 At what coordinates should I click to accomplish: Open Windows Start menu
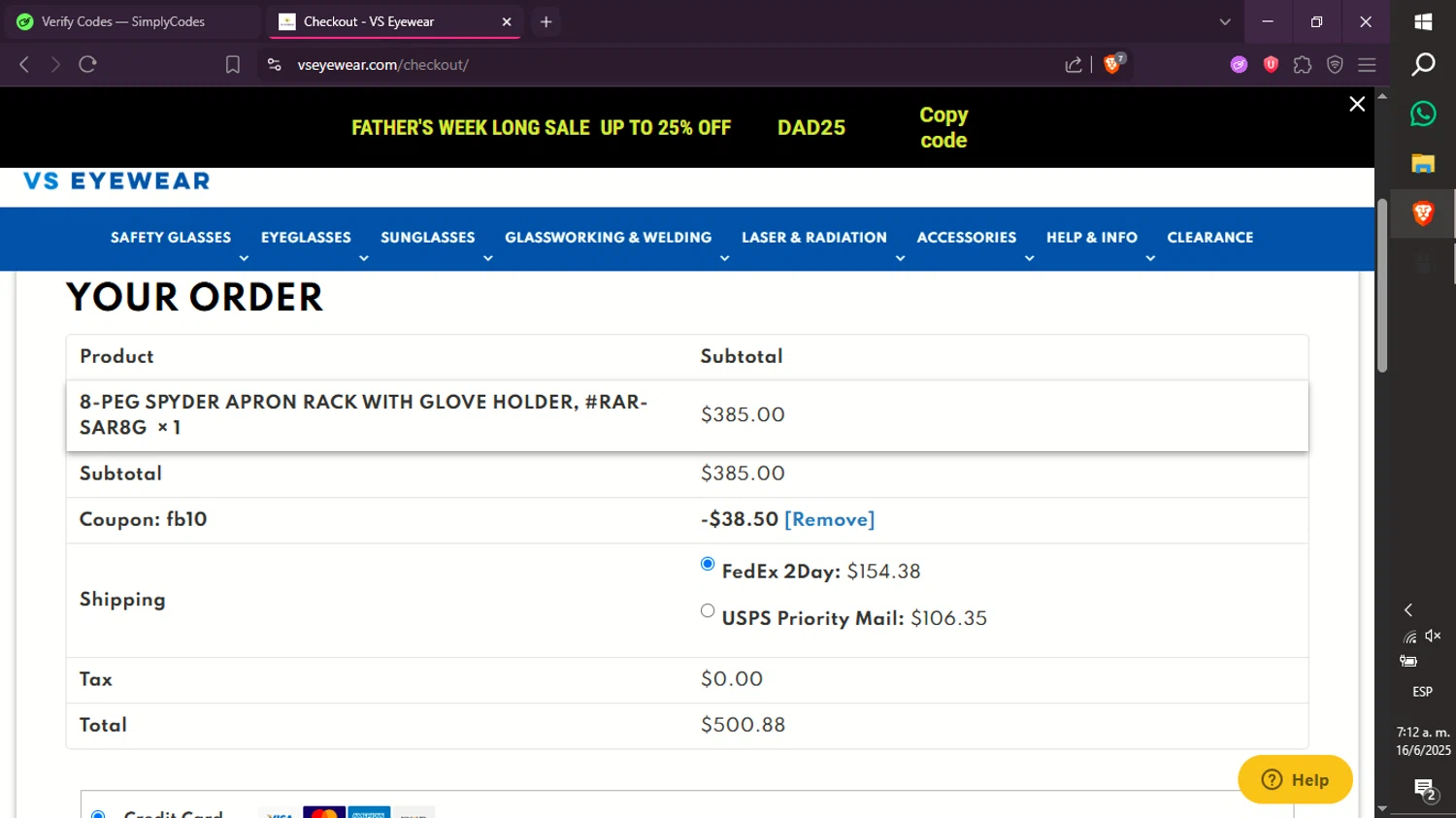point(1423,21)
